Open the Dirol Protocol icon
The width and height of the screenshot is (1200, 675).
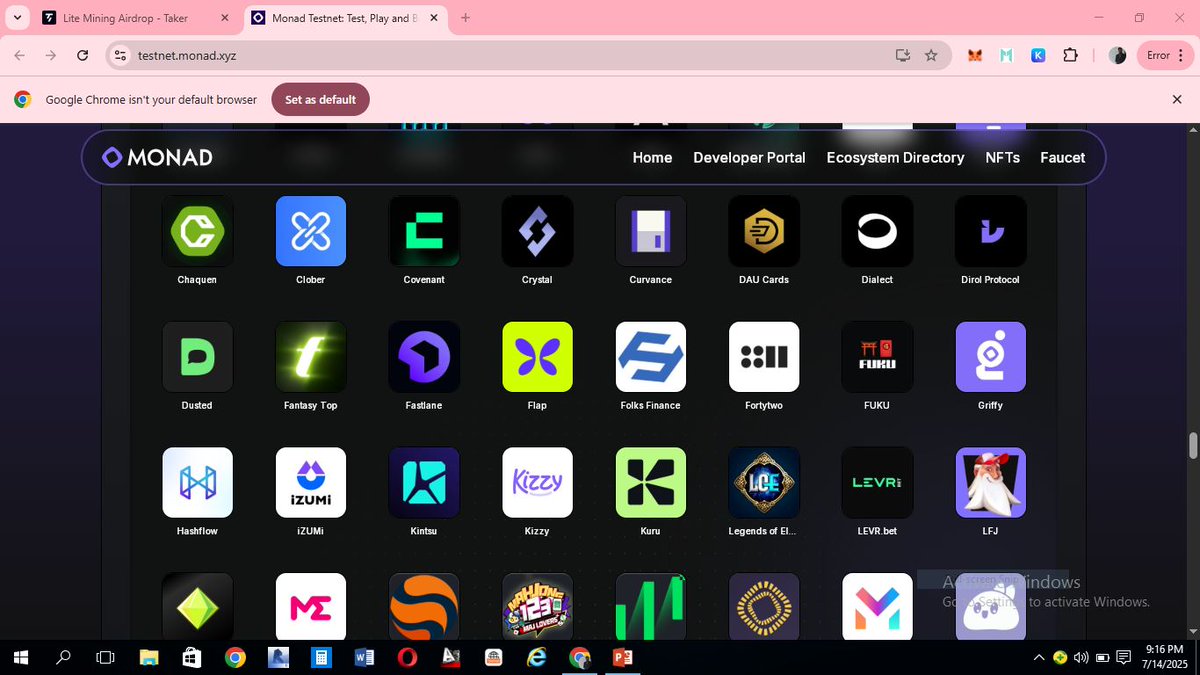(x=991, y=231)
